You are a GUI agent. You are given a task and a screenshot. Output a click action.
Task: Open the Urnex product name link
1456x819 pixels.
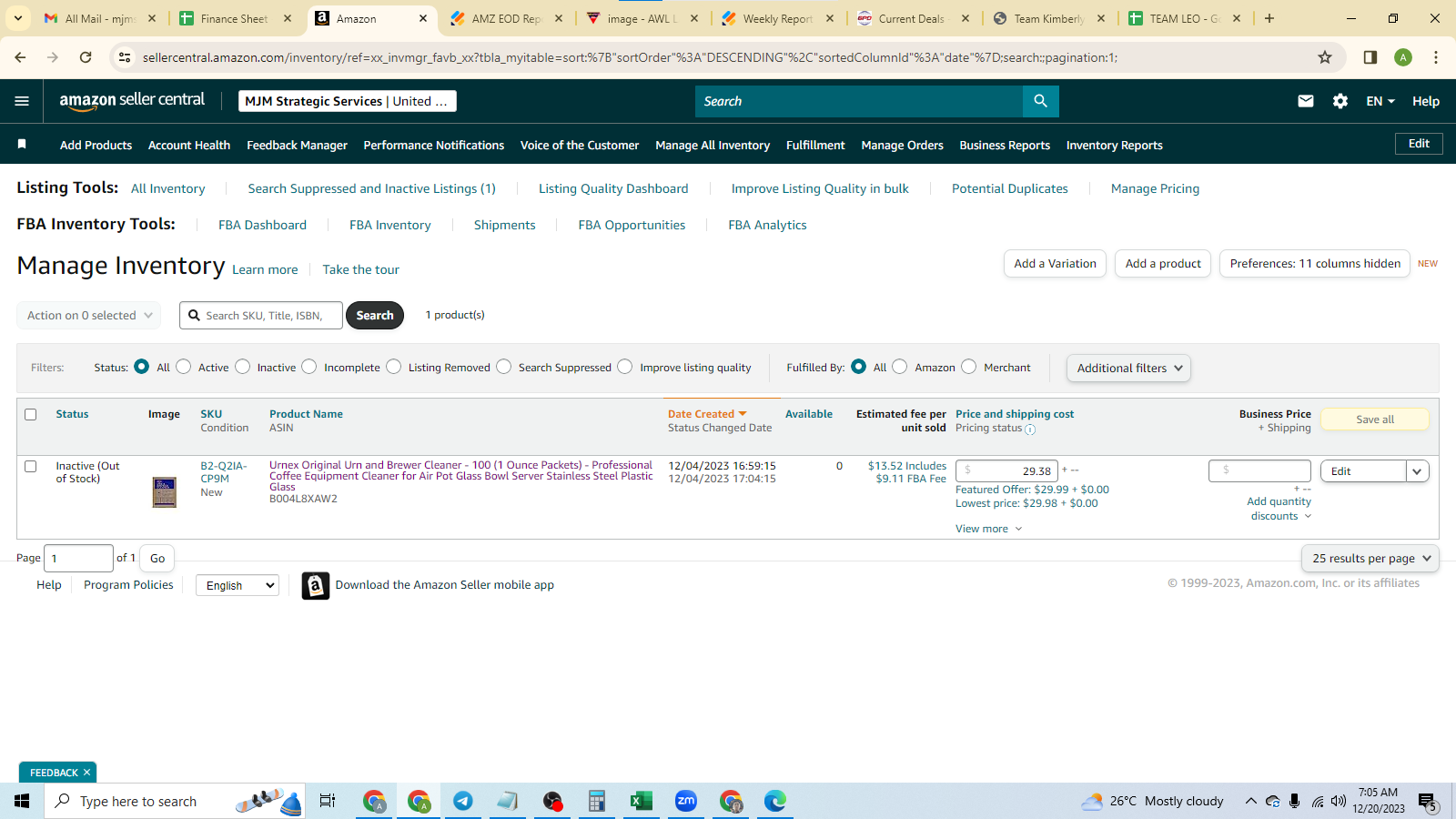tap(461, 476)
